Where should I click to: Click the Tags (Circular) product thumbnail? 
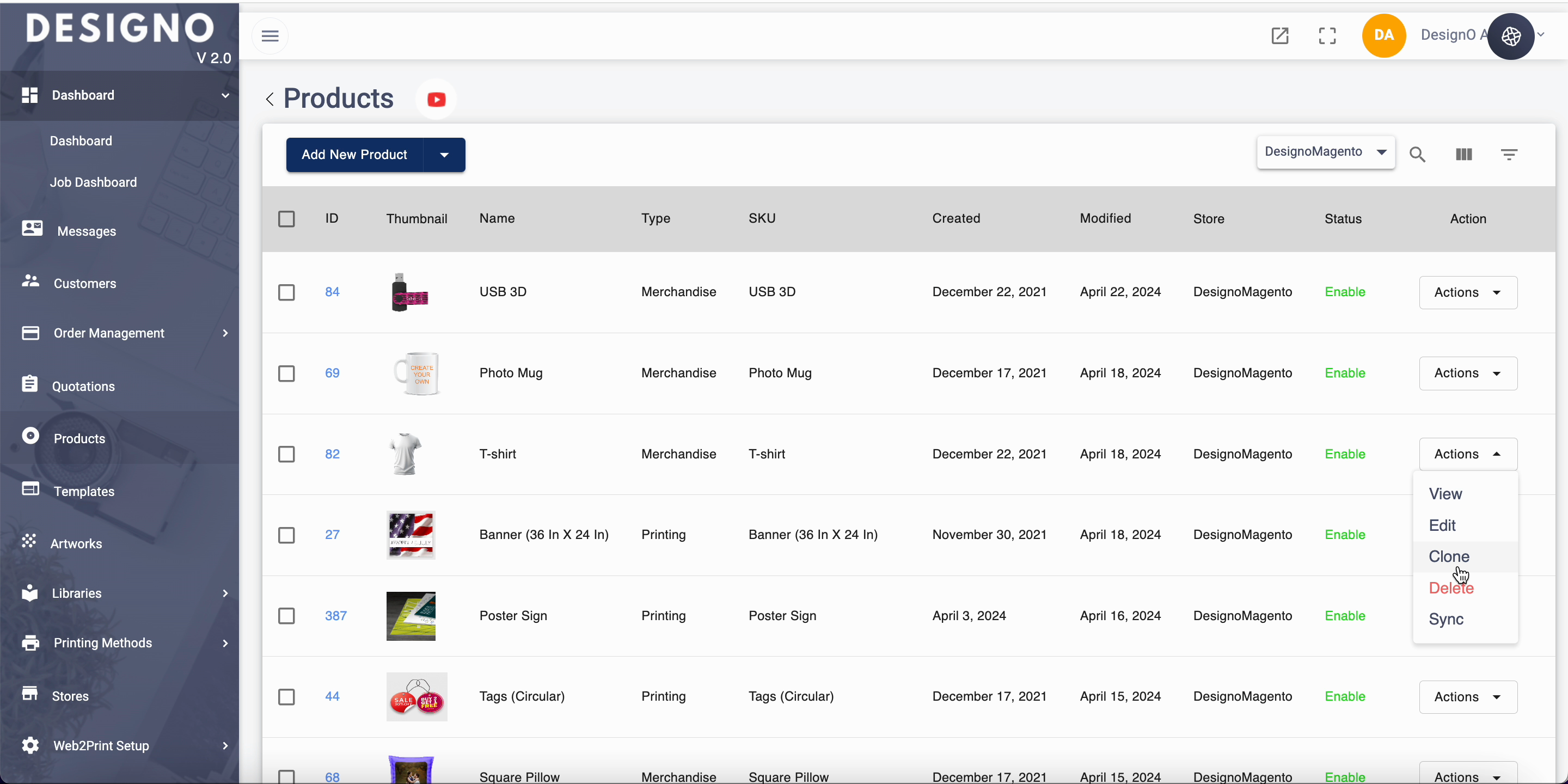tap(416, 696)
